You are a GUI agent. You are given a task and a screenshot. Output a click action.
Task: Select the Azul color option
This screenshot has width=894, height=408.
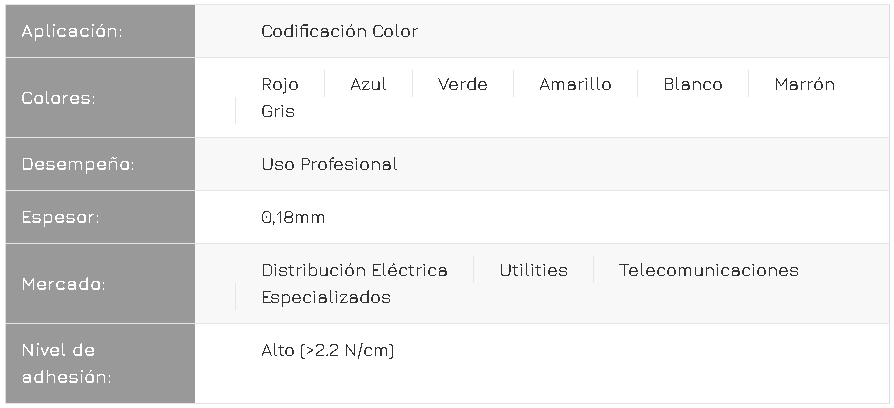click(368, 84)
